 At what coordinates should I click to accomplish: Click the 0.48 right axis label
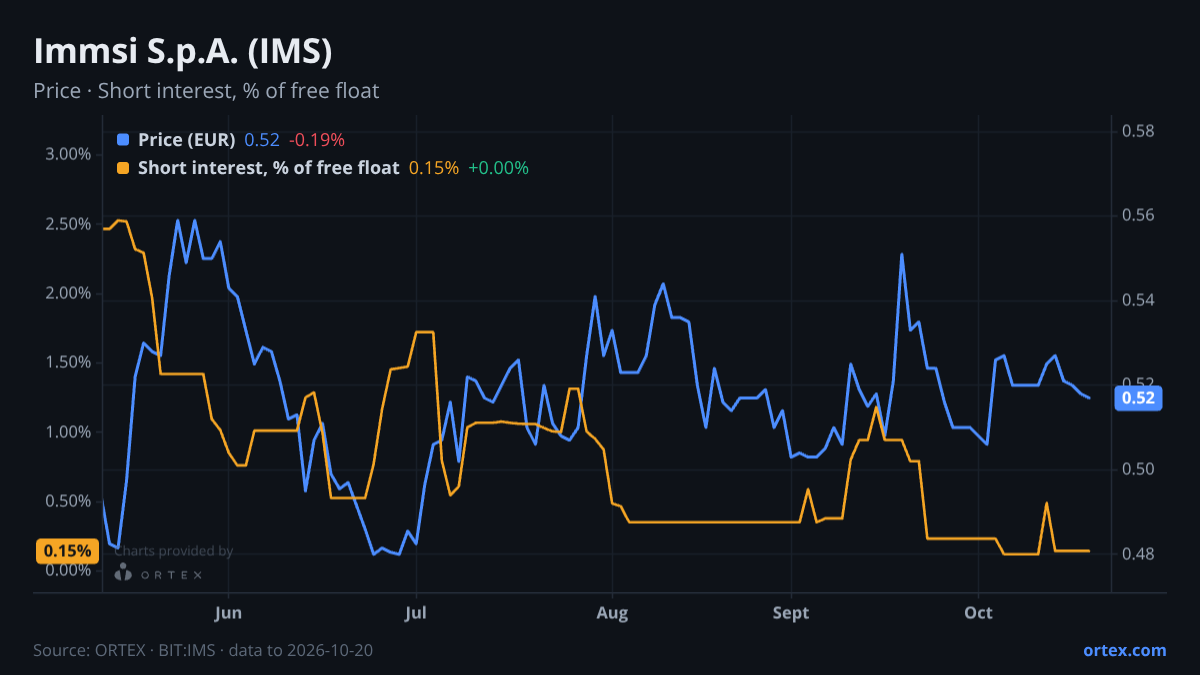coord(1138,553)
